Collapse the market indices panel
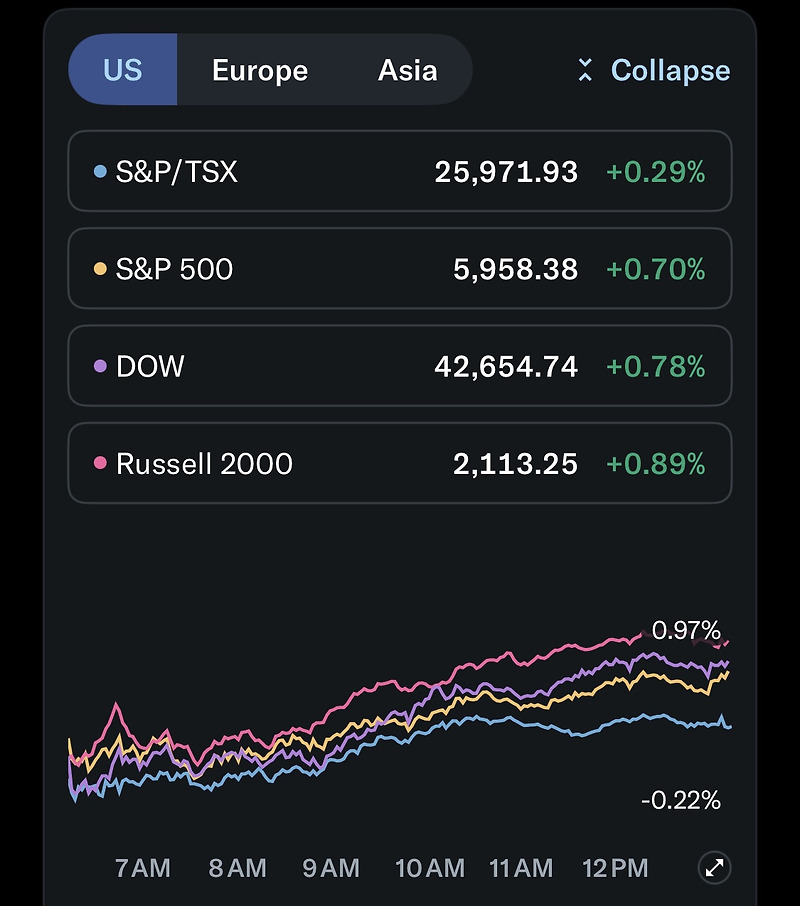The width and height of the screenshot is (800, 906). coord(670,70)
